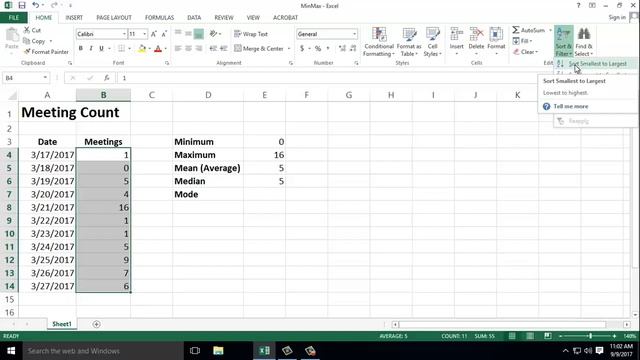The width and height of the screenshot is (640, 360).
Task: Click the Windows Start button
Action: point(11,351)
